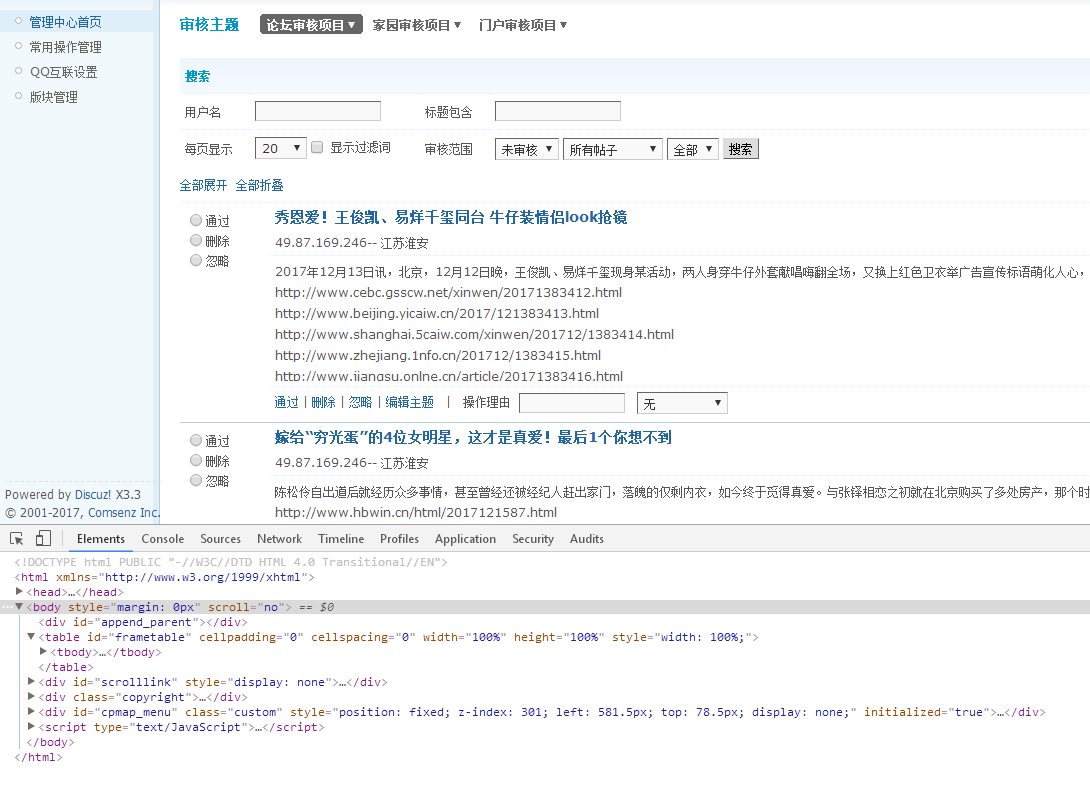Open the 嫁给穷光蛋 post title link
1090x785 pixels.
point(473,437)
